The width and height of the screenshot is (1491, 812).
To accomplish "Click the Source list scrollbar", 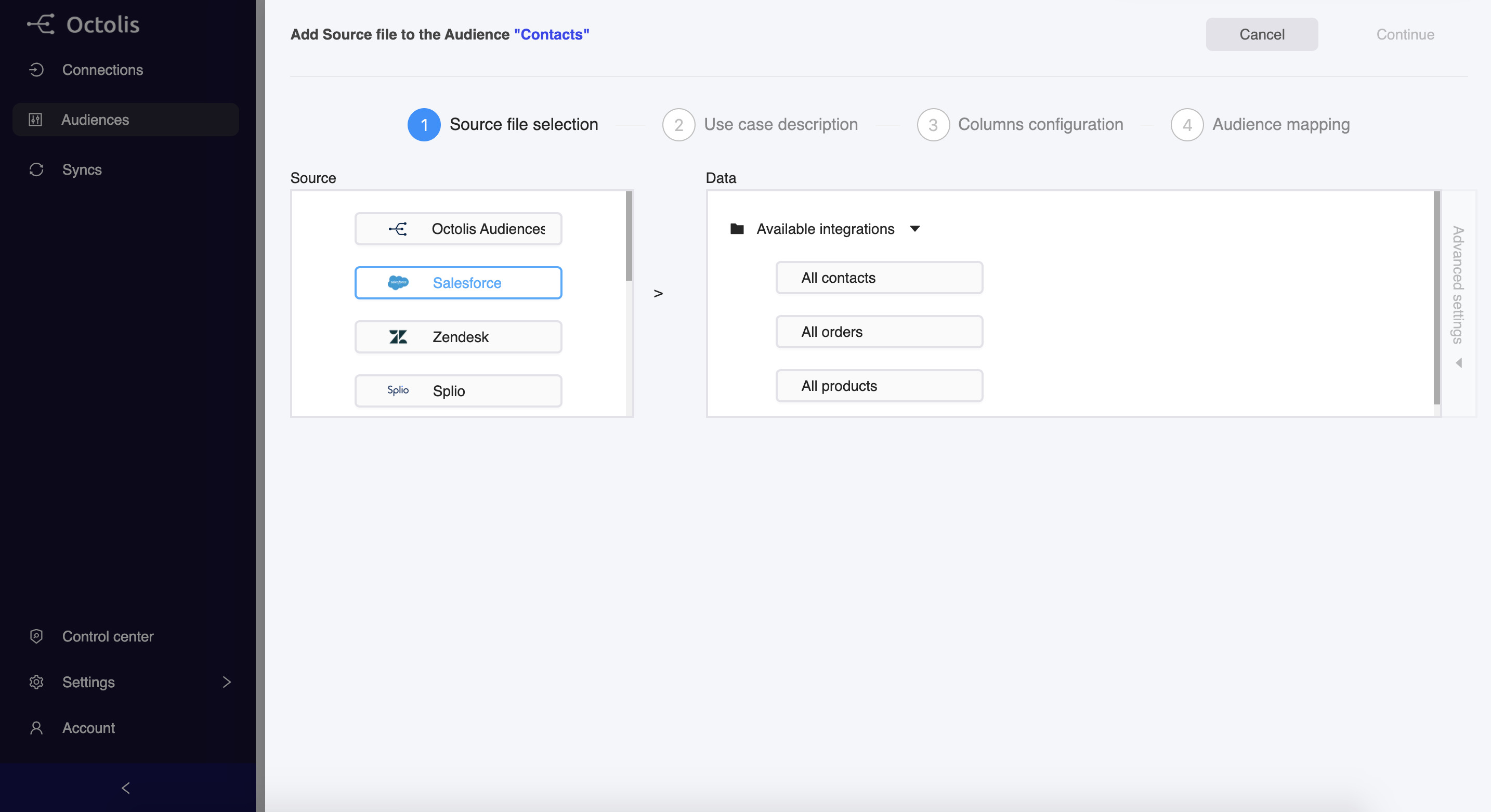I will tap(629, 236).
